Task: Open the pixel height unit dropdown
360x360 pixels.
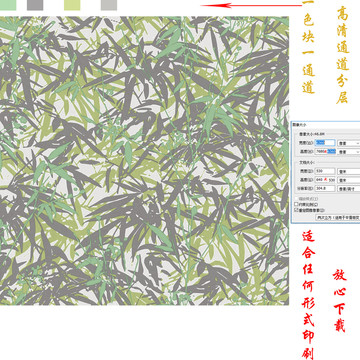Action: tap(349, 152)
